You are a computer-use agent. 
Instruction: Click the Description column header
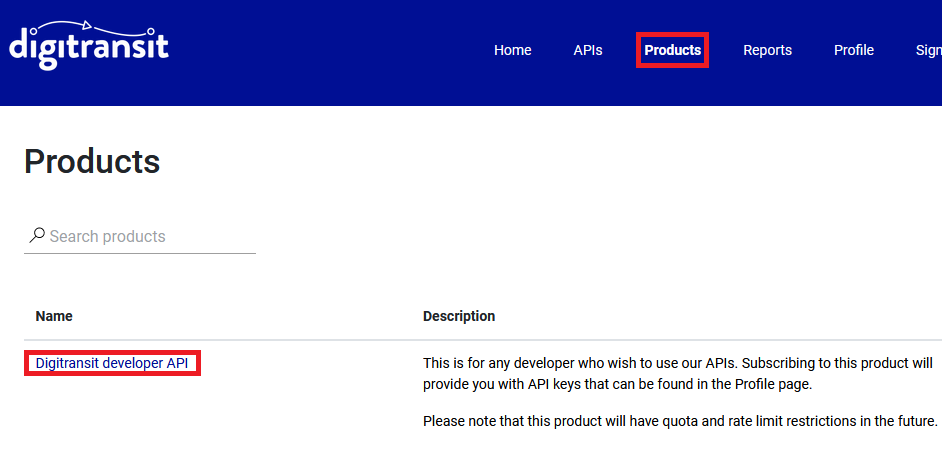tap(459, 316)
